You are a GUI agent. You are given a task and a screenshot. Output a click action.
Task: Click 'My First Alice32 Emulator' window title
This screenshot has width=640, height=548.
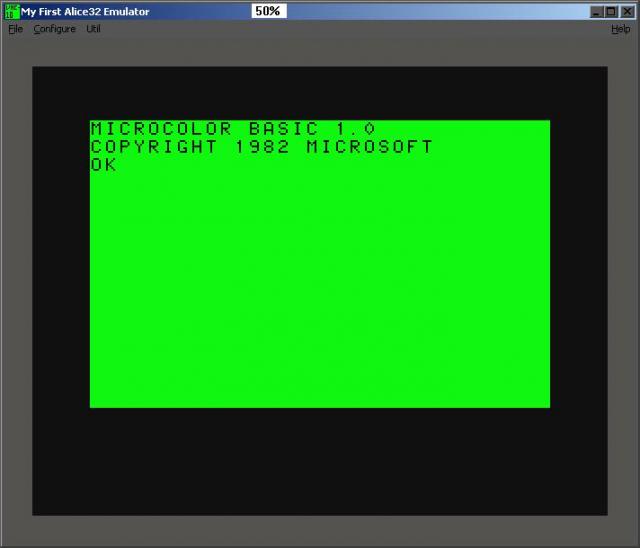(85, 11)
